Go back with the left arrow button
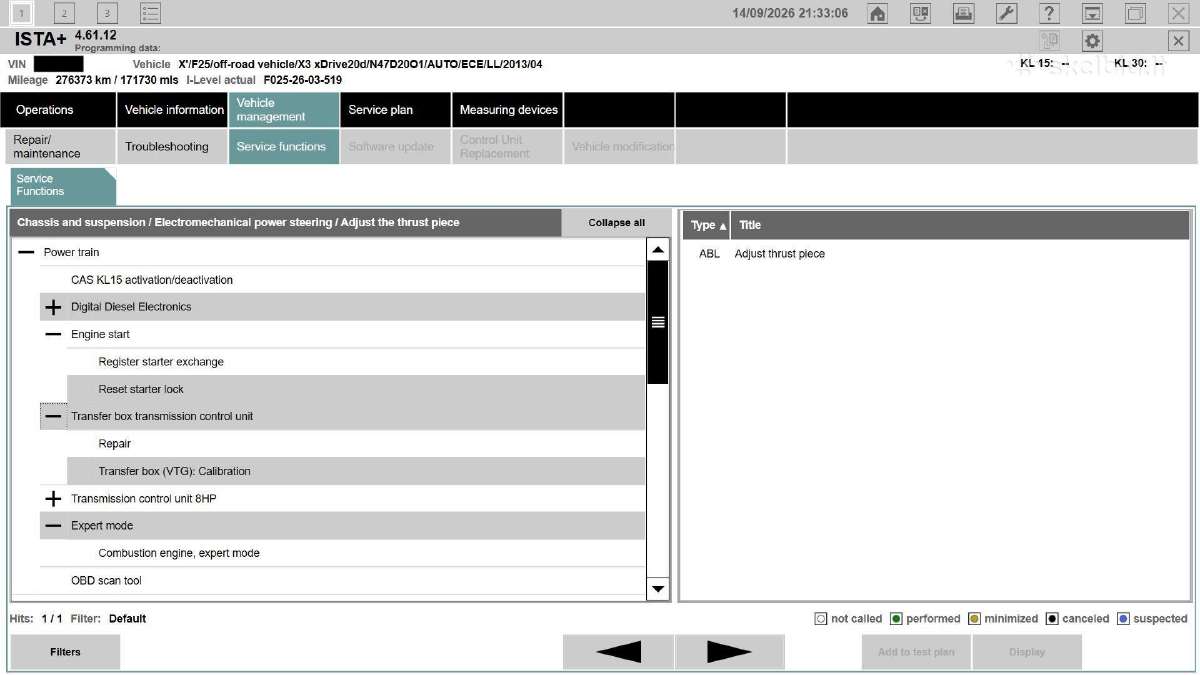 point(618,652)
